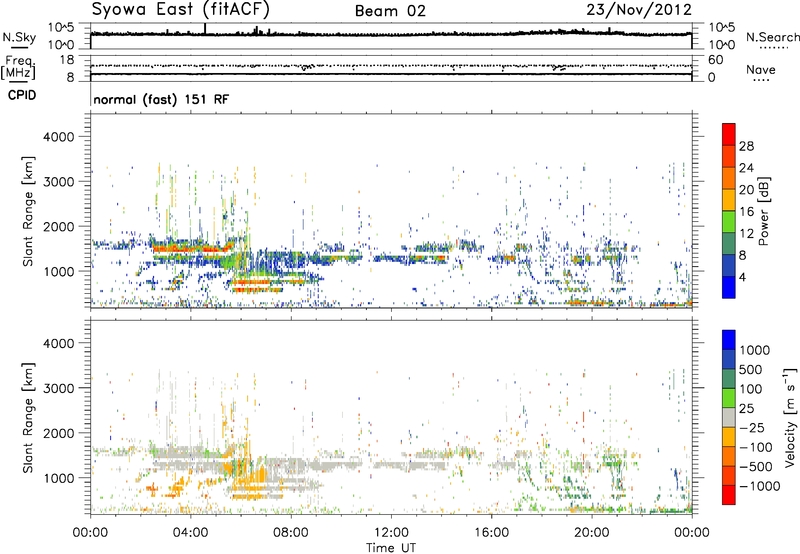Click the power panel 'Slant Range [km]' label

click(x=28, y=211)
